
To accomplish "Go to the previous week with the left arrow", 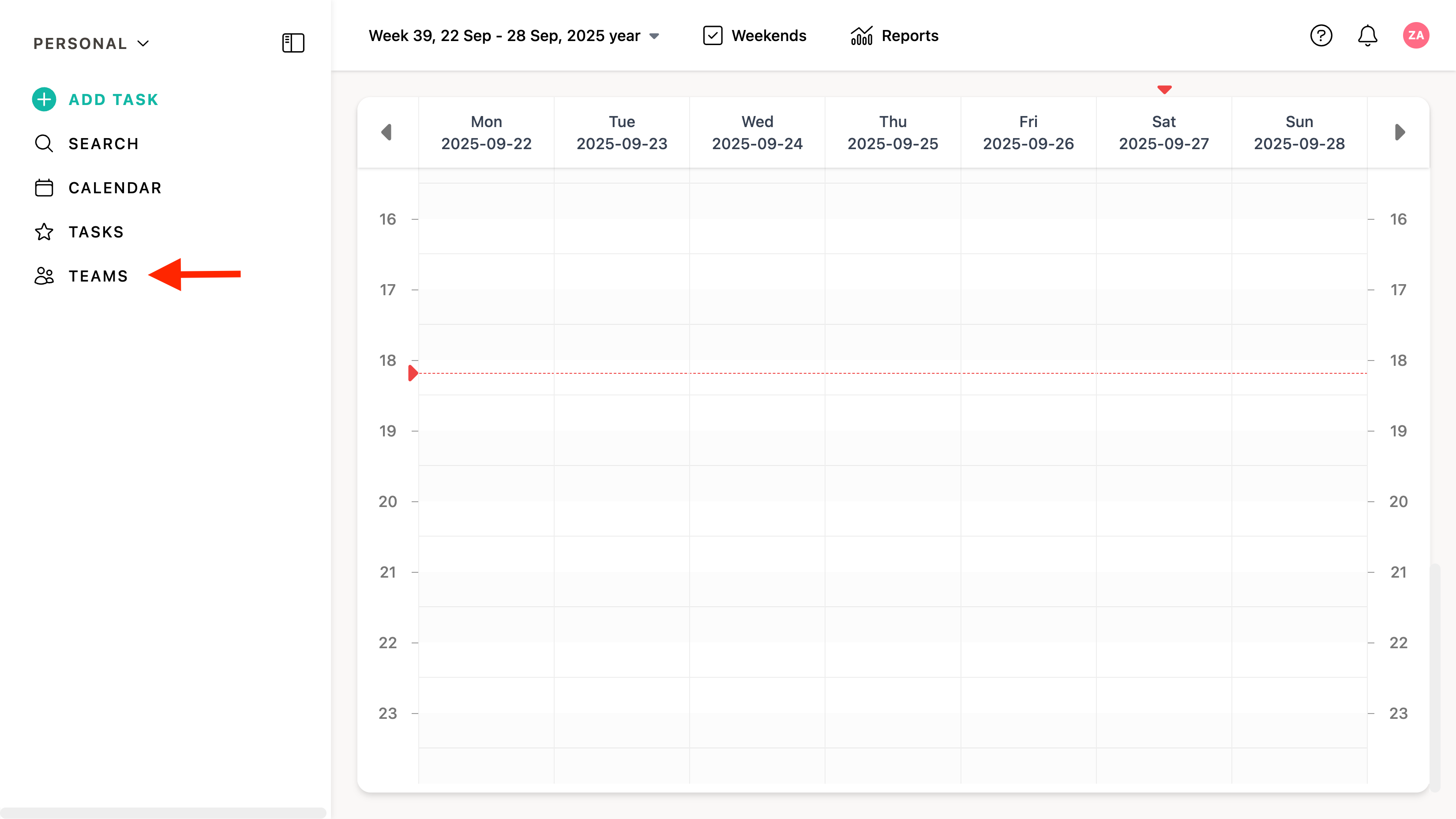I will tap(387, 132).
